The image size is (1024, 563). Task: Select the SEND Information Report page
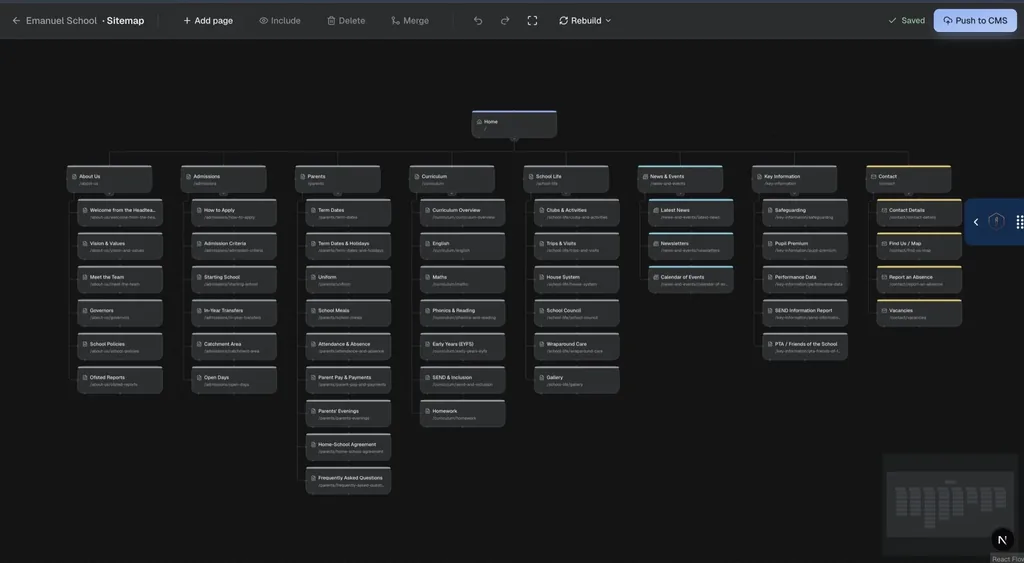[x=805, y=314]
